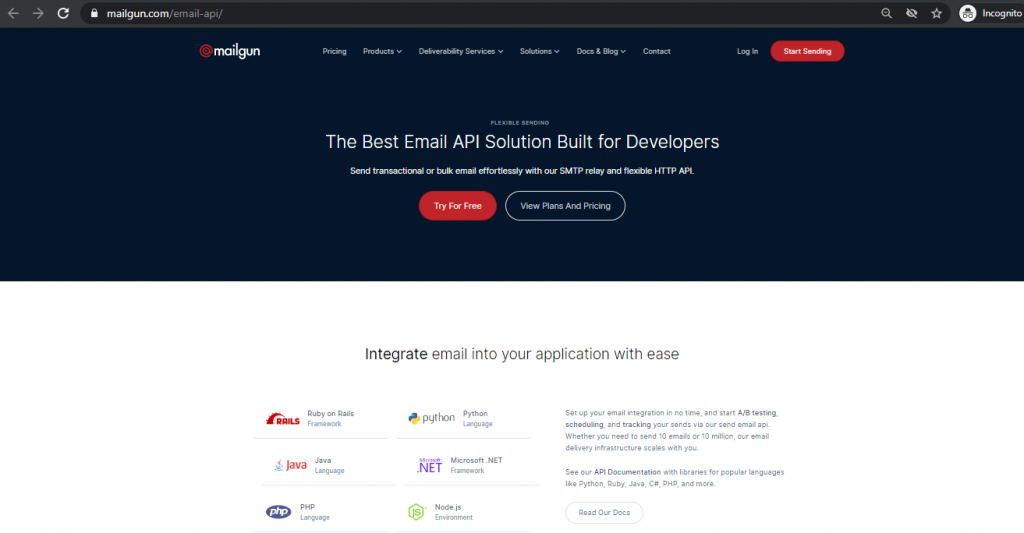Click the Best Email API Solution heading
The width and height of the screenshot is (1024, 533).
(x=522, y=142)
